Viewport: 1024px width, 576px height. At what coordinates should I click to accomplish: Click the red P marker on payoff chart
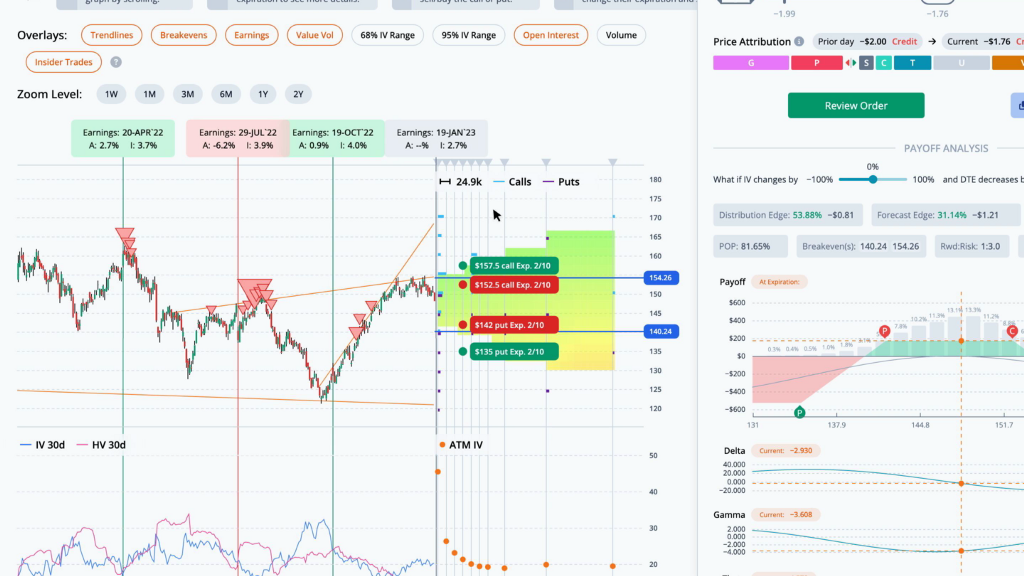884,332
